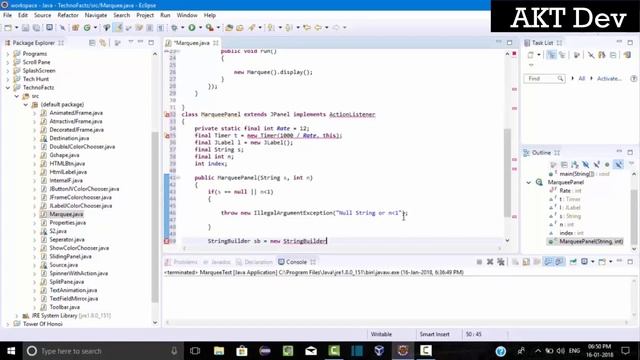Viewport: 640px width, 360px height.
Task: Select Marquee.java in Package Explorer
Action: 66,214
